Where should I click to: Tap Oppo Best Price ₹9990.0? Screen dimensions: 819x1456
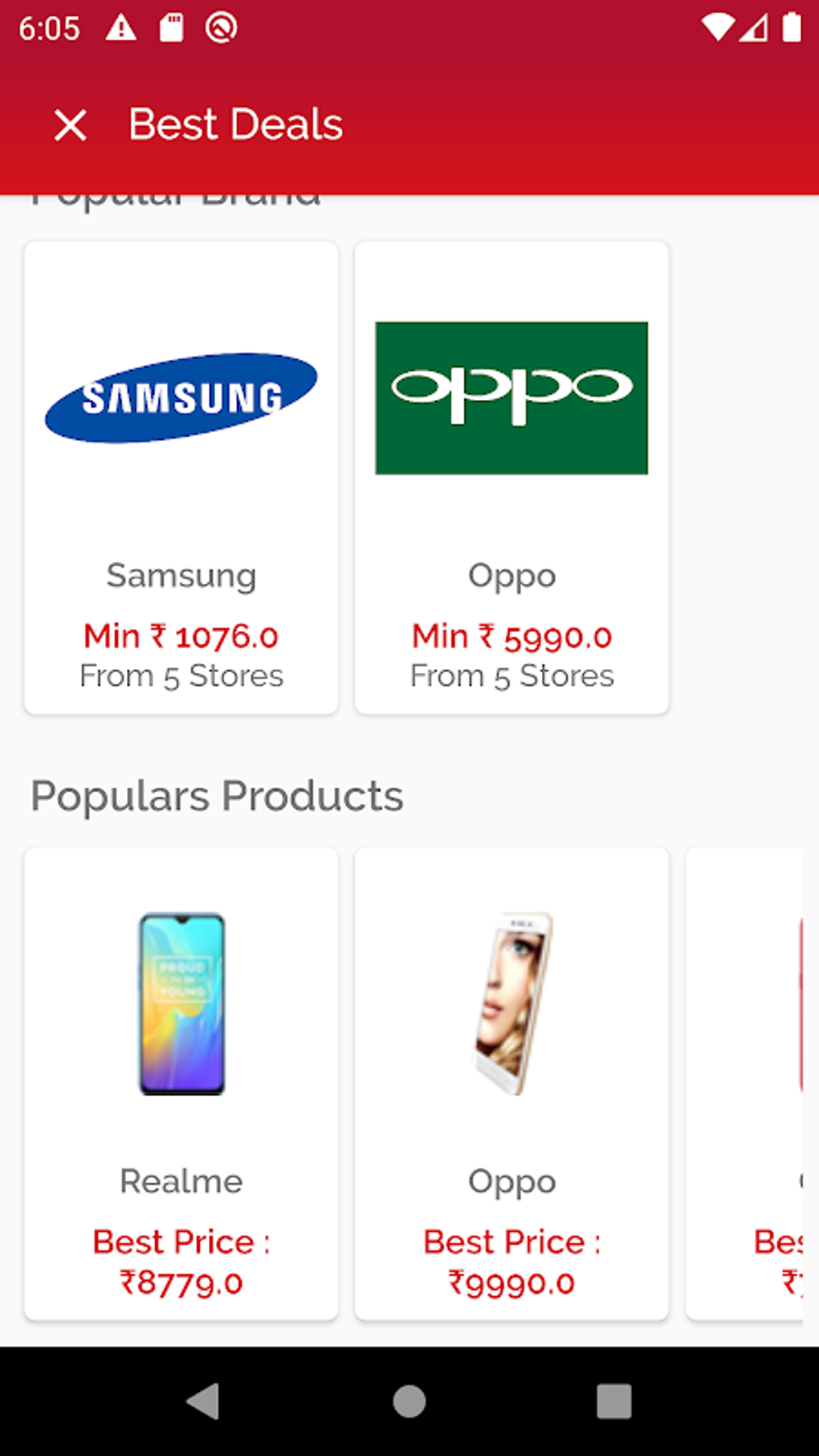pyautogui.click(x=511, y=1262)
